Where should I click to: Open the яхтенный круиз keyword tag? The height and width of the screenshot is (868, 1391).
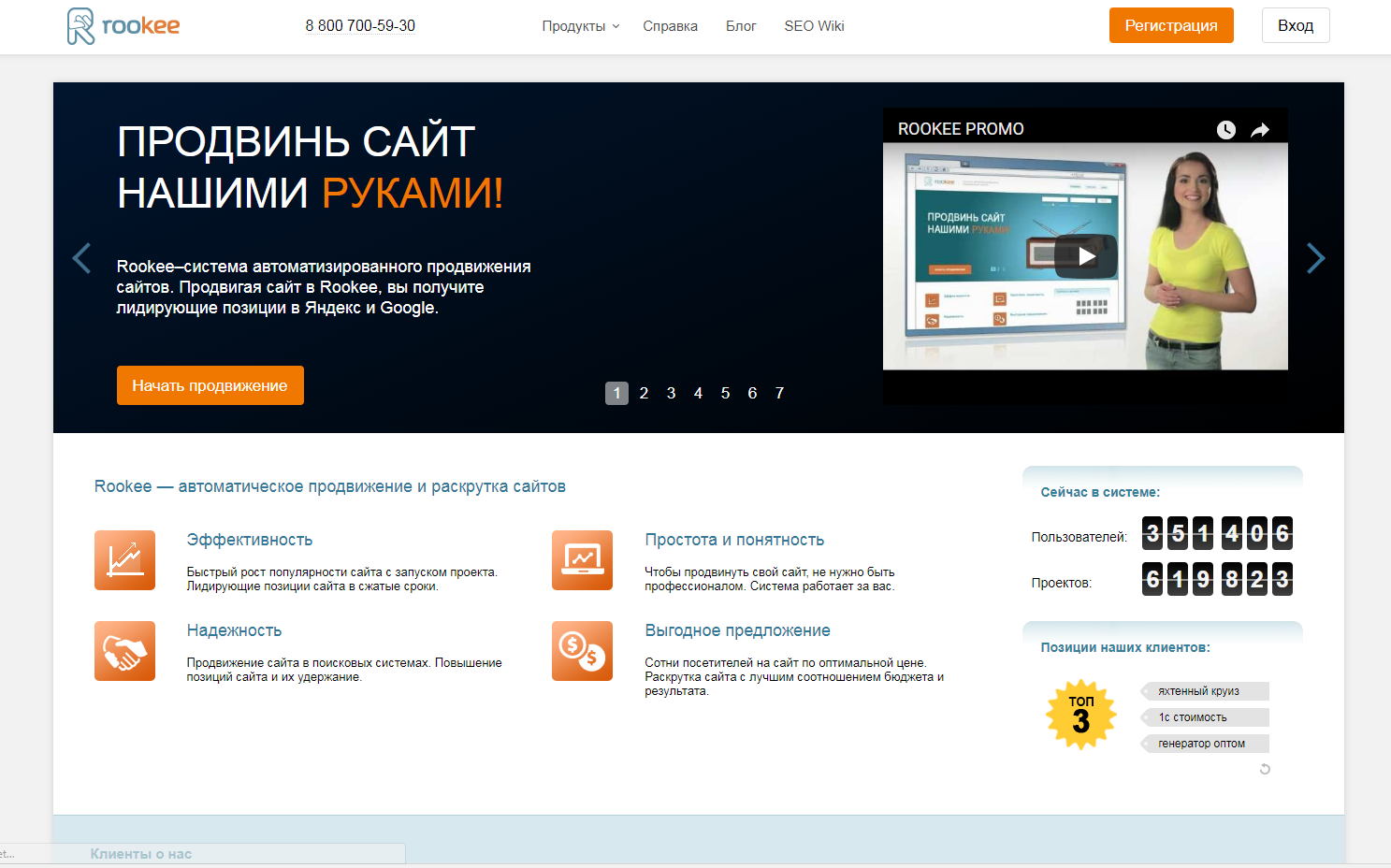[1203, 691]
